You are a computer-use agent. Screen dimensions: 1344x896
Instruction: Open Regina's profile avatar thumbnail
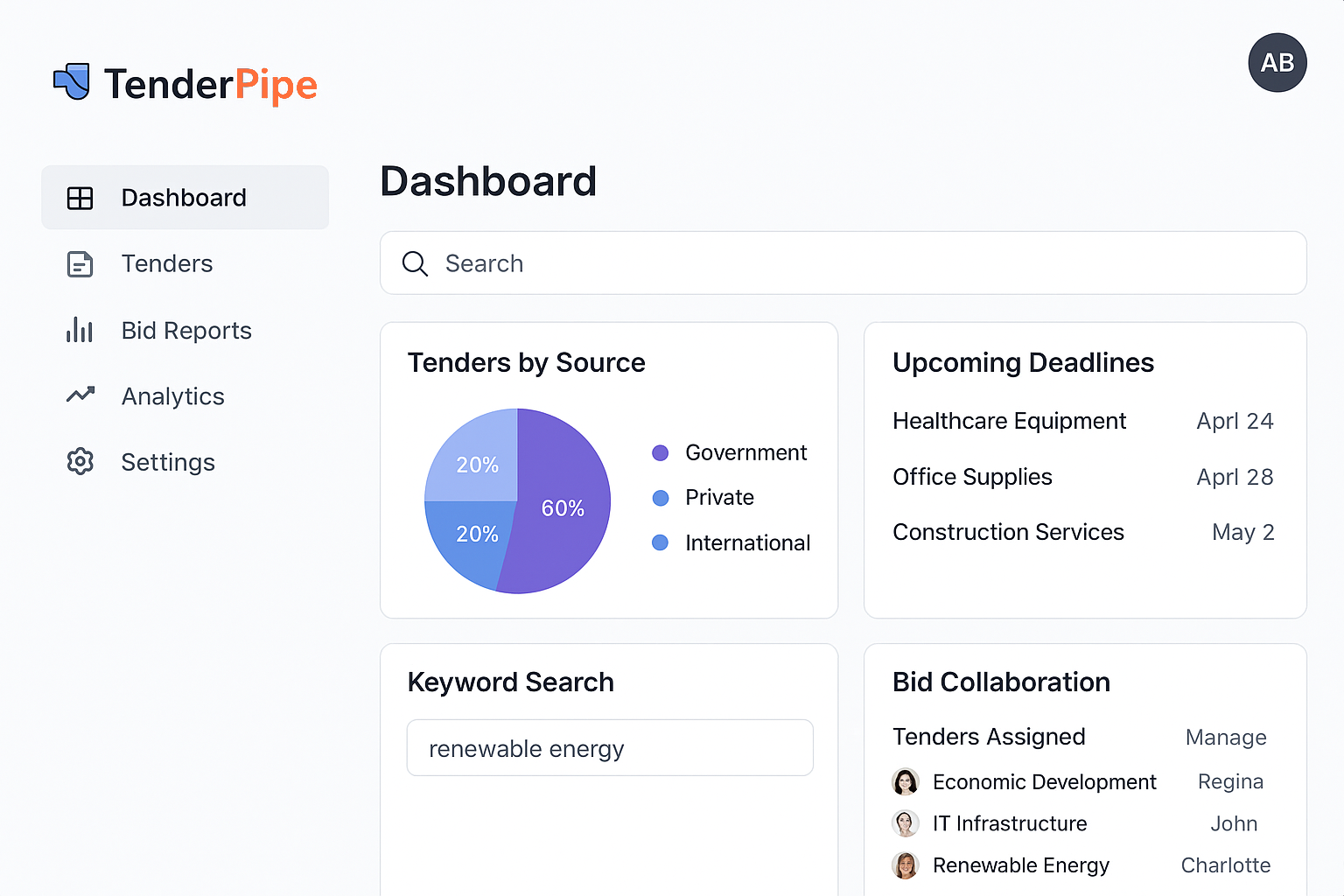coord(906,781)
